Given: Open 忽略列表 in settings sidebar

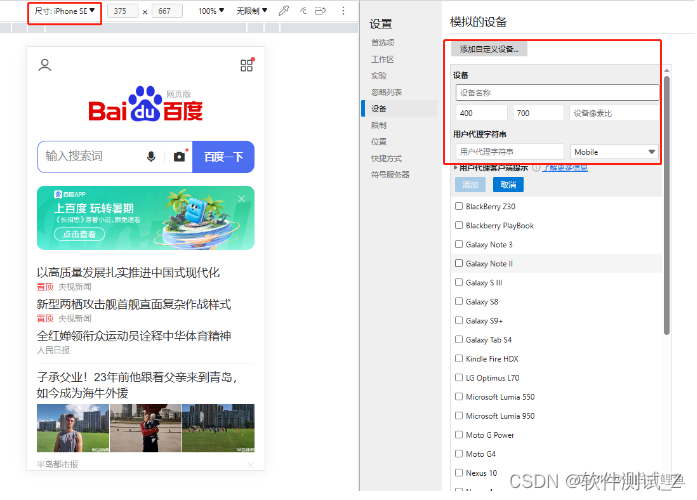Looking at the screenshot, I should (386, 92).
